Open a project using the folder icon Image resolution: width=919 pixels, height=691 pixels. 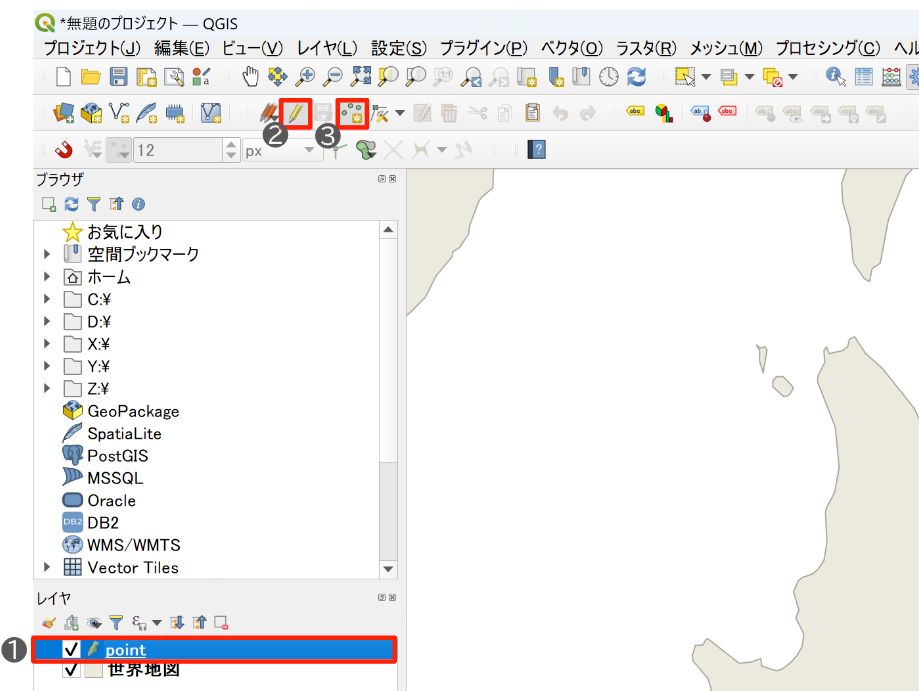point(90,77)
